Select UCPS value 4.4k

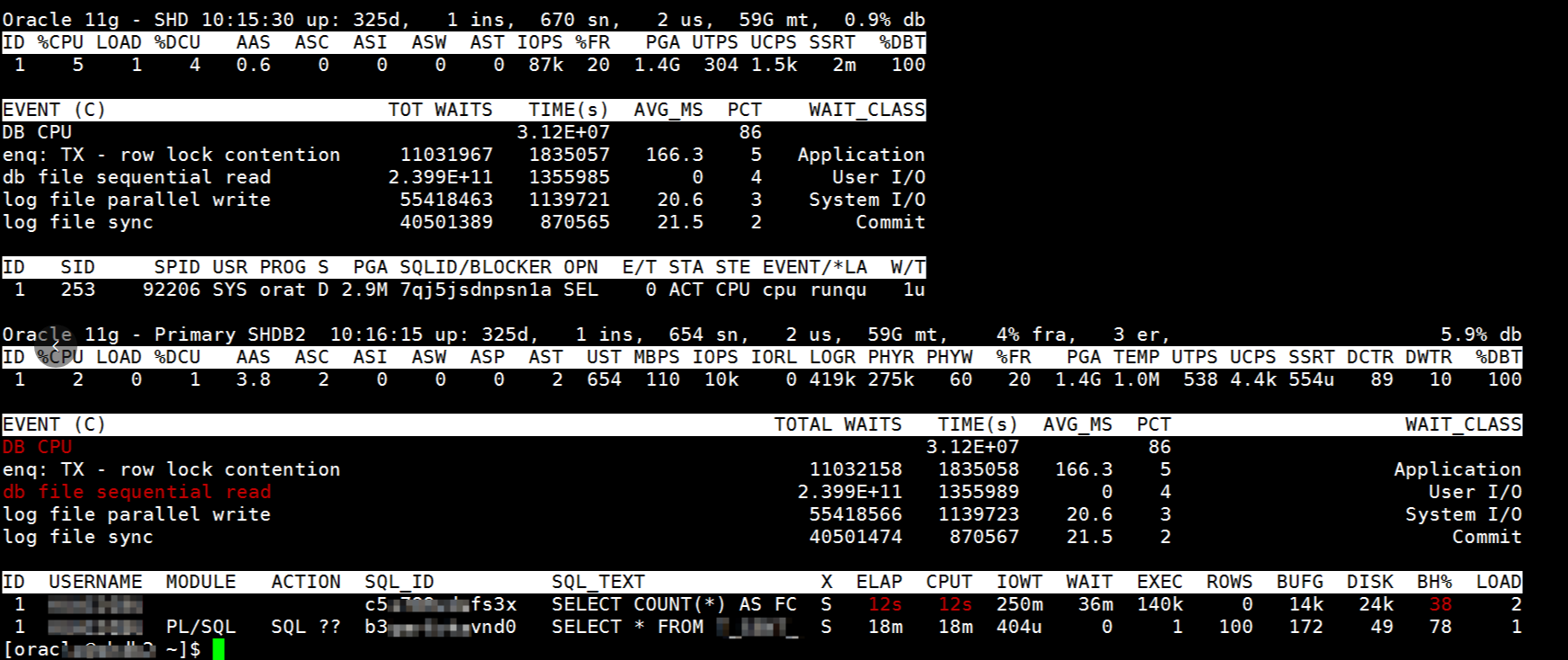1253,379
